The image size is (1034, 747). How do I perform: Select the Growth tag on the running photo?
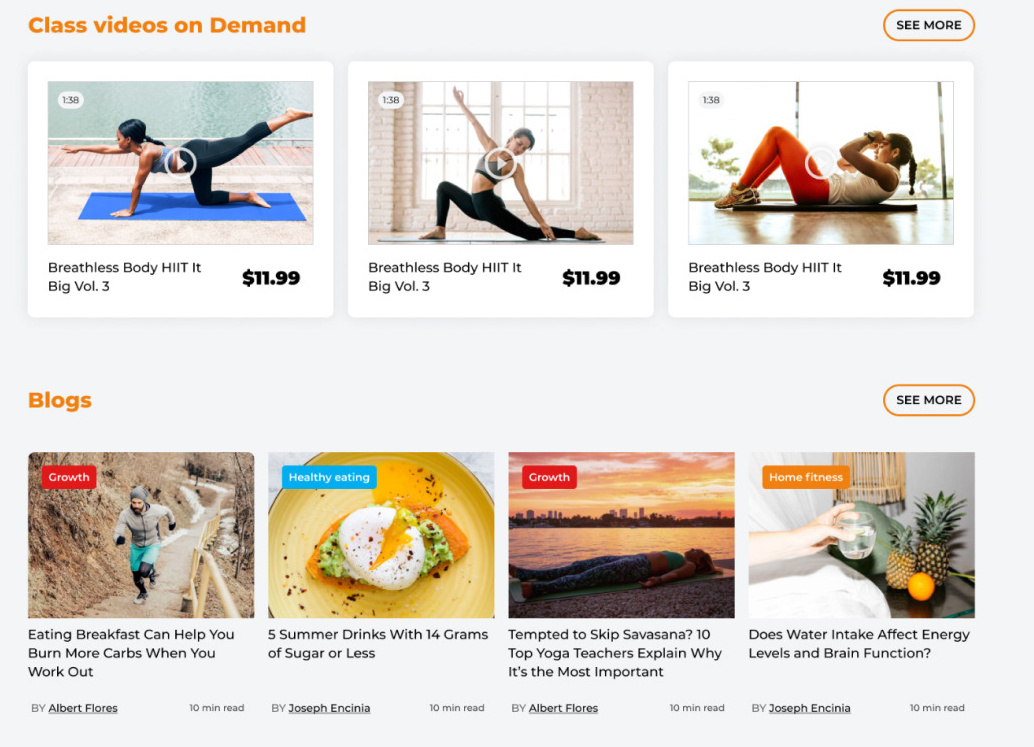tap(69, 477)
